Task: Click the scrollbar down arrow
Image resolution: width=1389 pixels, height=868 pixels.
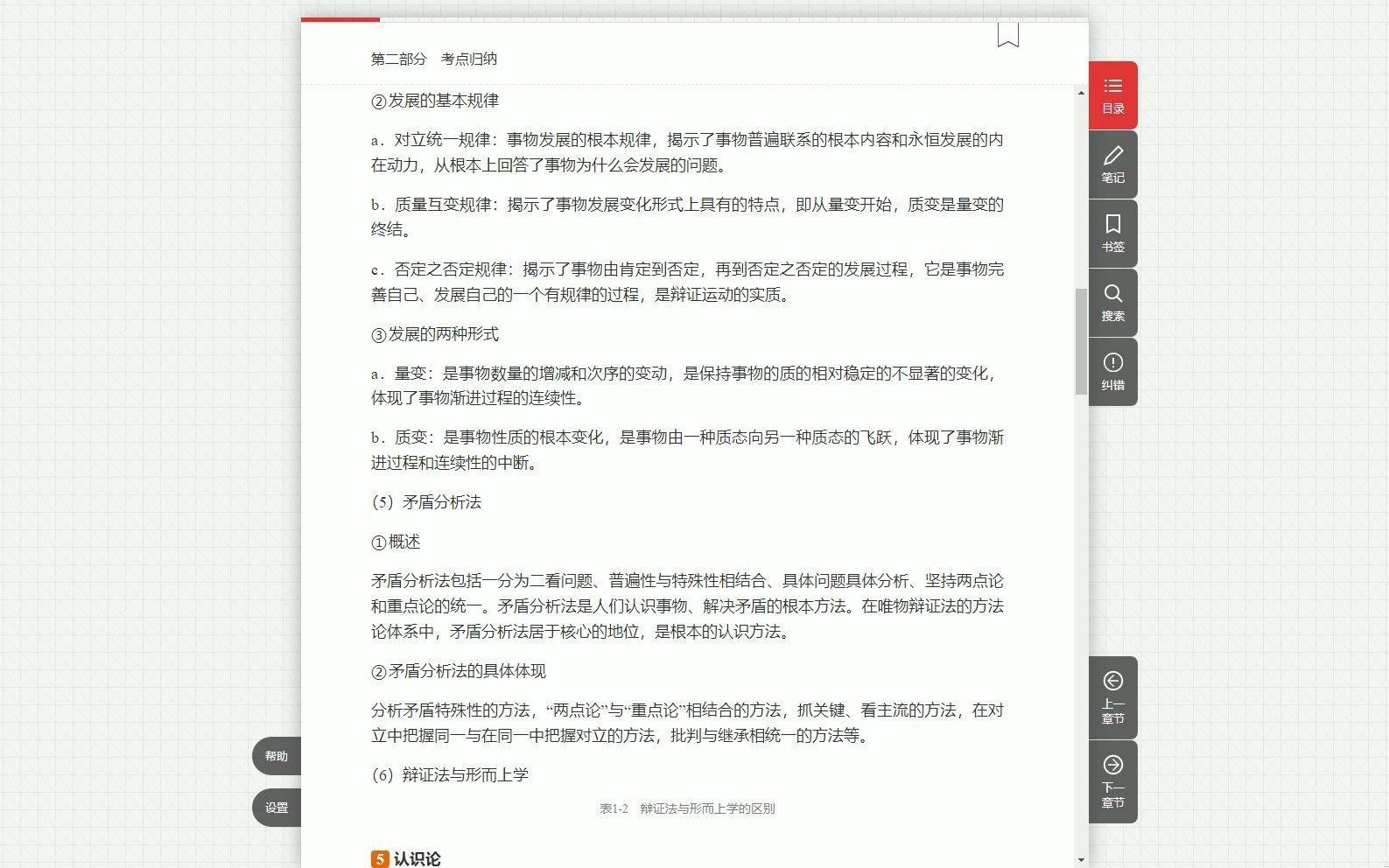Action: point(1081,859)
